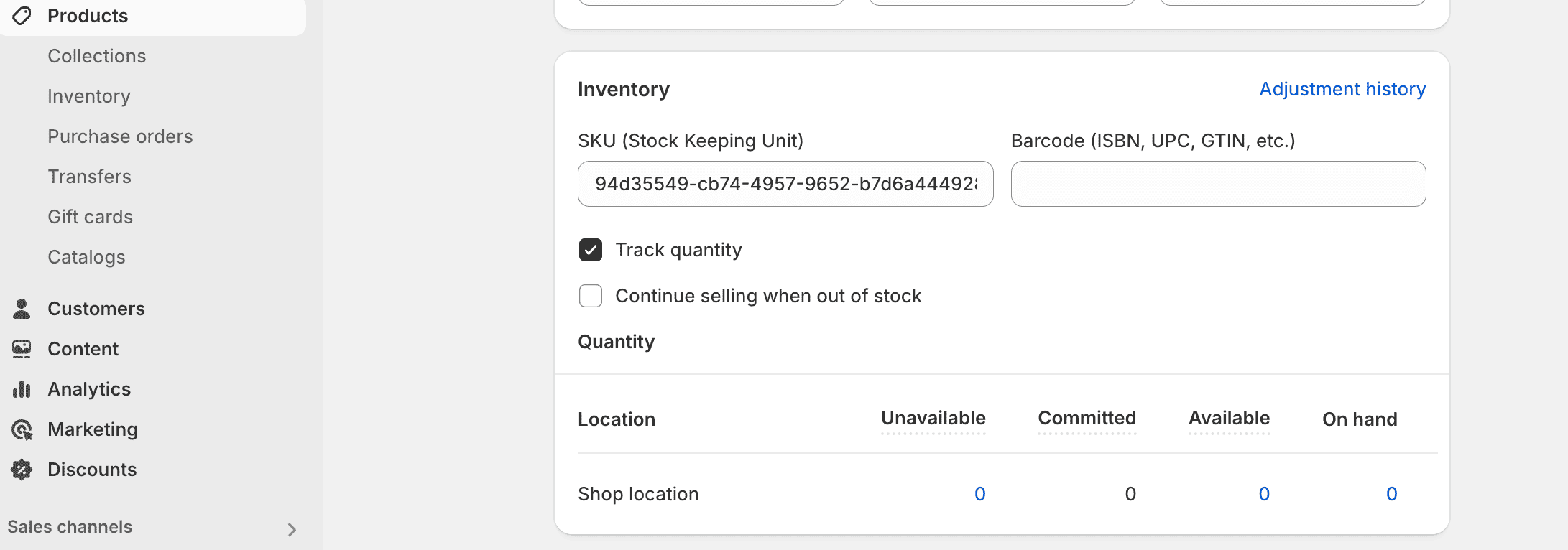Click the Products tag icon
Viewport: 1568px width, 550px height.
[x=22, y=16]
